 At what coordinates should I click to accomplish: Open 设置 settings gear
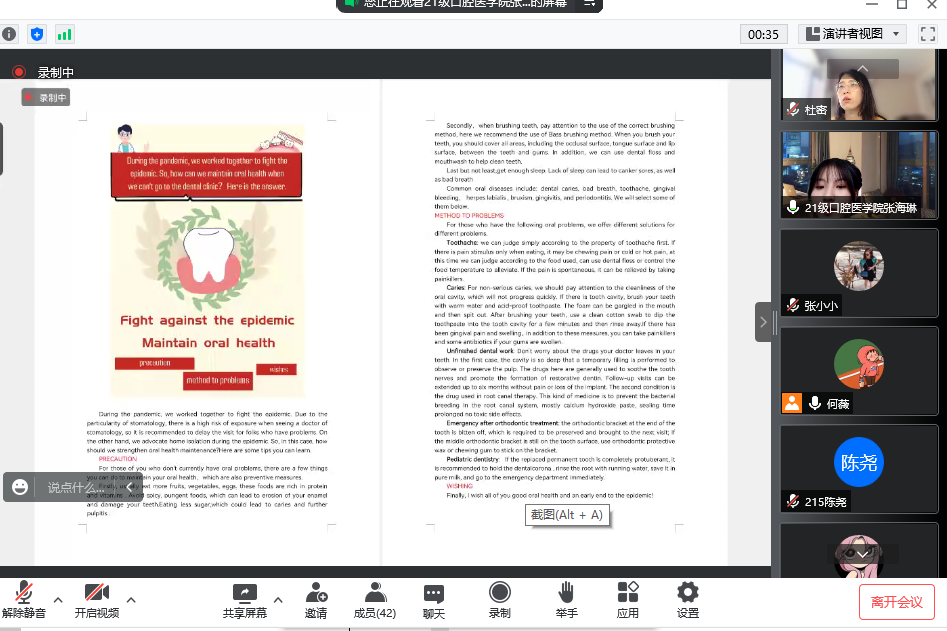point(687,600)
